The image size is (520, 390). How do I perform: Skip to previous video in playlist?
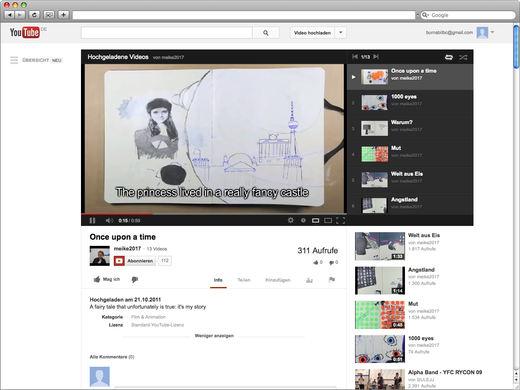click(x=355, y=57)
